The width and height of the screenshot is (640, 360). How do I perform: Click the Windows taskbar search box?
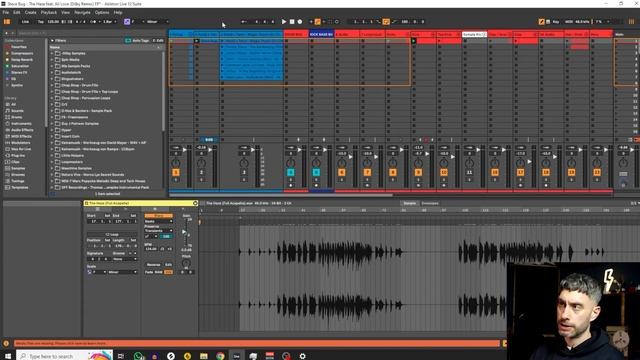[64, 356]
